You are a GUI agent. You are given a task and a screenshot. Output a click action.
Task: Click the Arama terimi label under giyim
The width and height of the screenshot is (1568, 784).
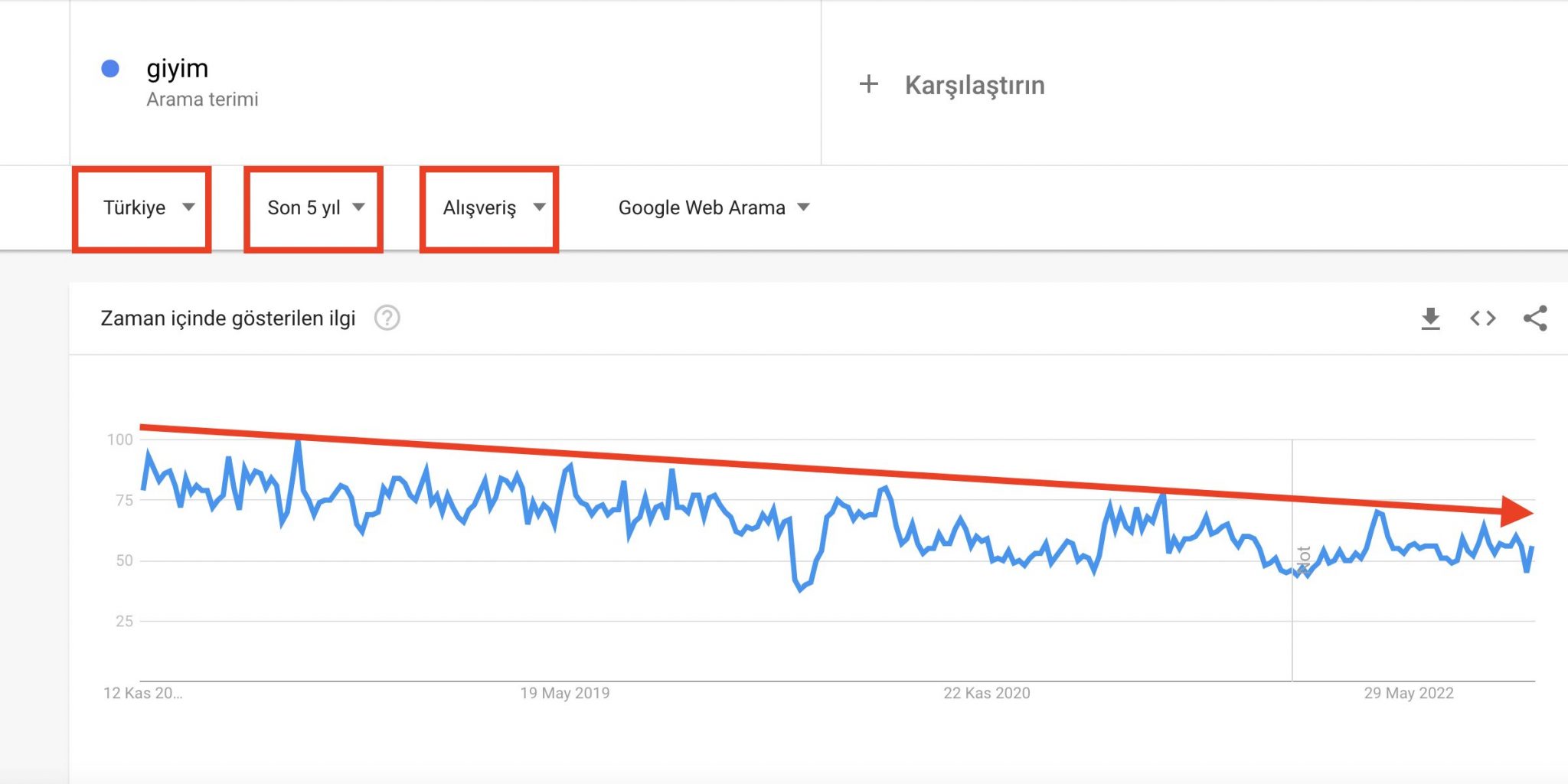point(203,99)
